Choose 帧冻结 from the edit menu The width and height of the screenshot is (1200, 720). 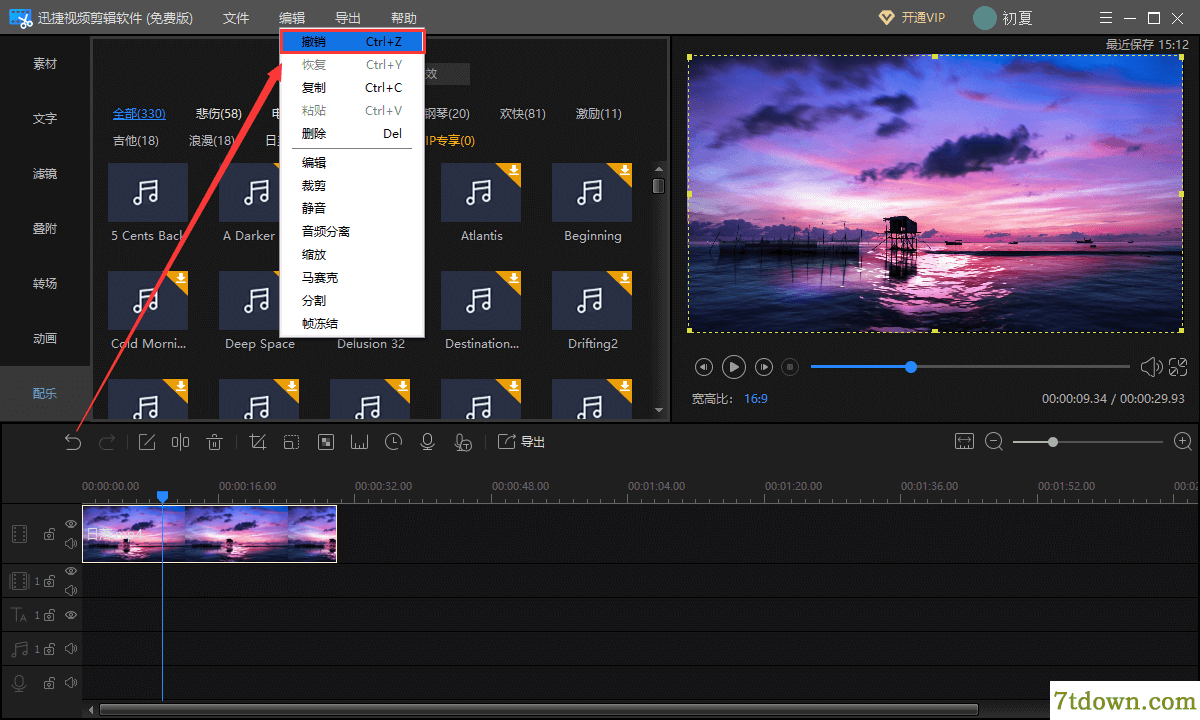353,323
